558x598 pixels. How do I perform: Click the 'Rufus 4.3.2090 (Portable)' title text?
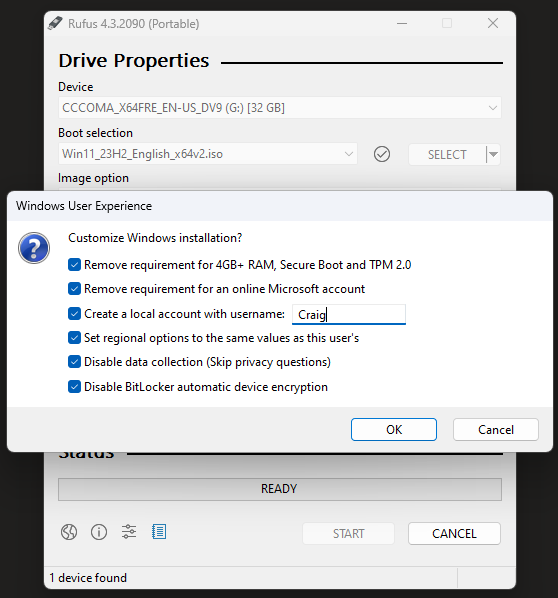tap(133, 24)
